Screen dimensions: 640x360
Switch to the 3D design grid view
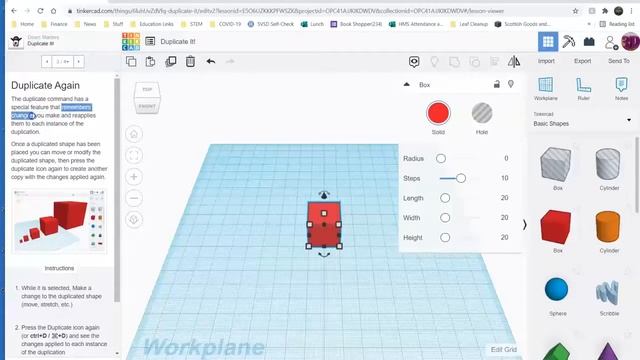(x=548, y=42)
